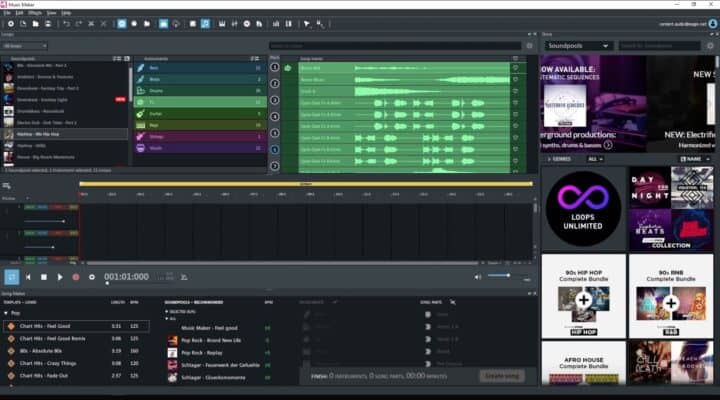Click the Stop playback button

point(44,277)
